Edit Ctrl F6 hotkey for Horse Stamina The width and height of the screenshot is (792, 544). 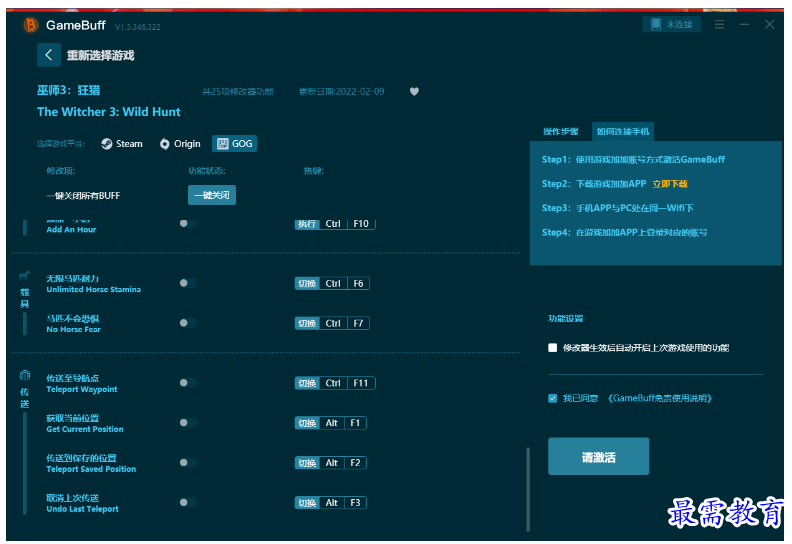(x=332, y=283)
